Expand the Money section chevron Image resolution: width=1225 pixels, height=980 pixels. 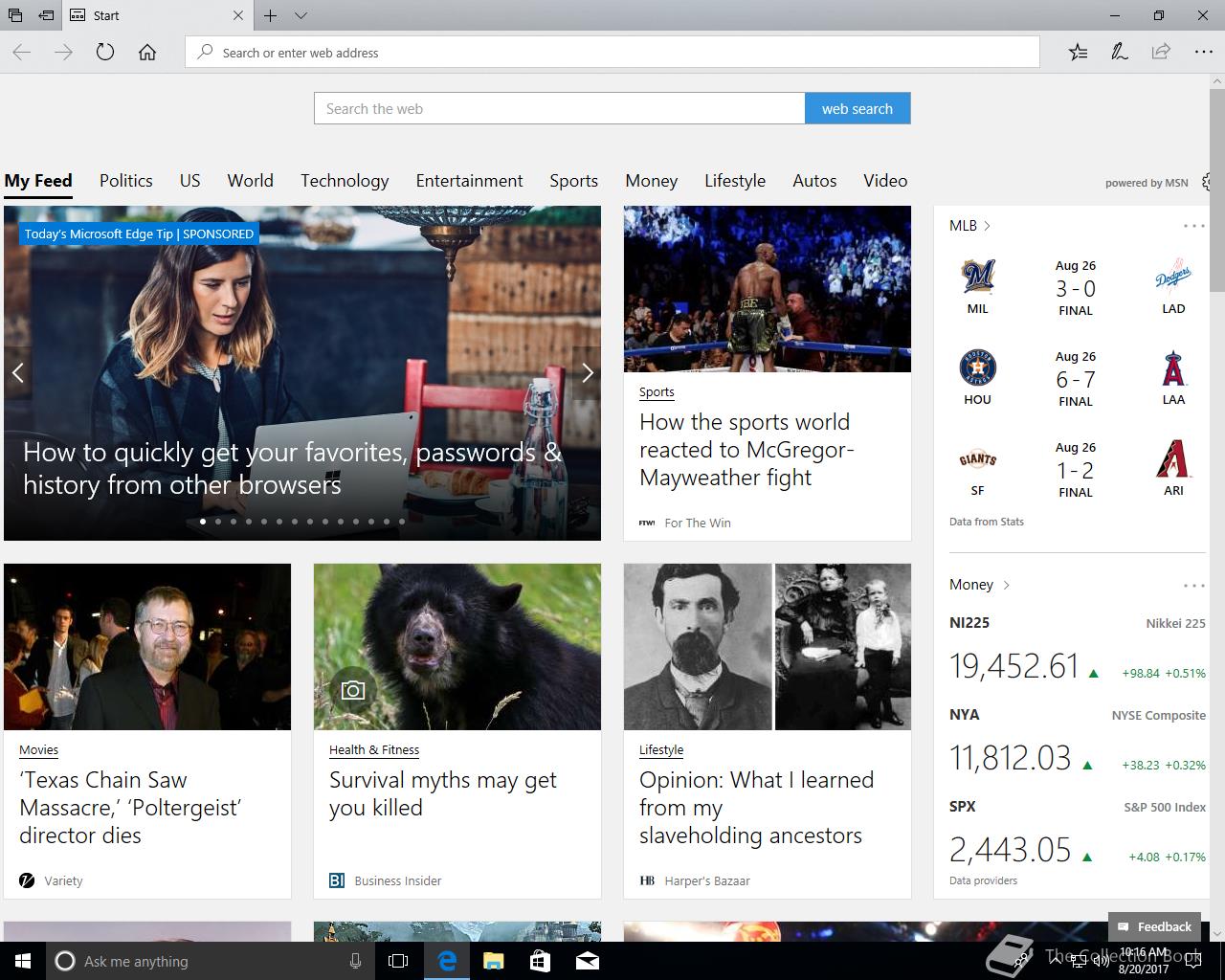click(1006, 585)
